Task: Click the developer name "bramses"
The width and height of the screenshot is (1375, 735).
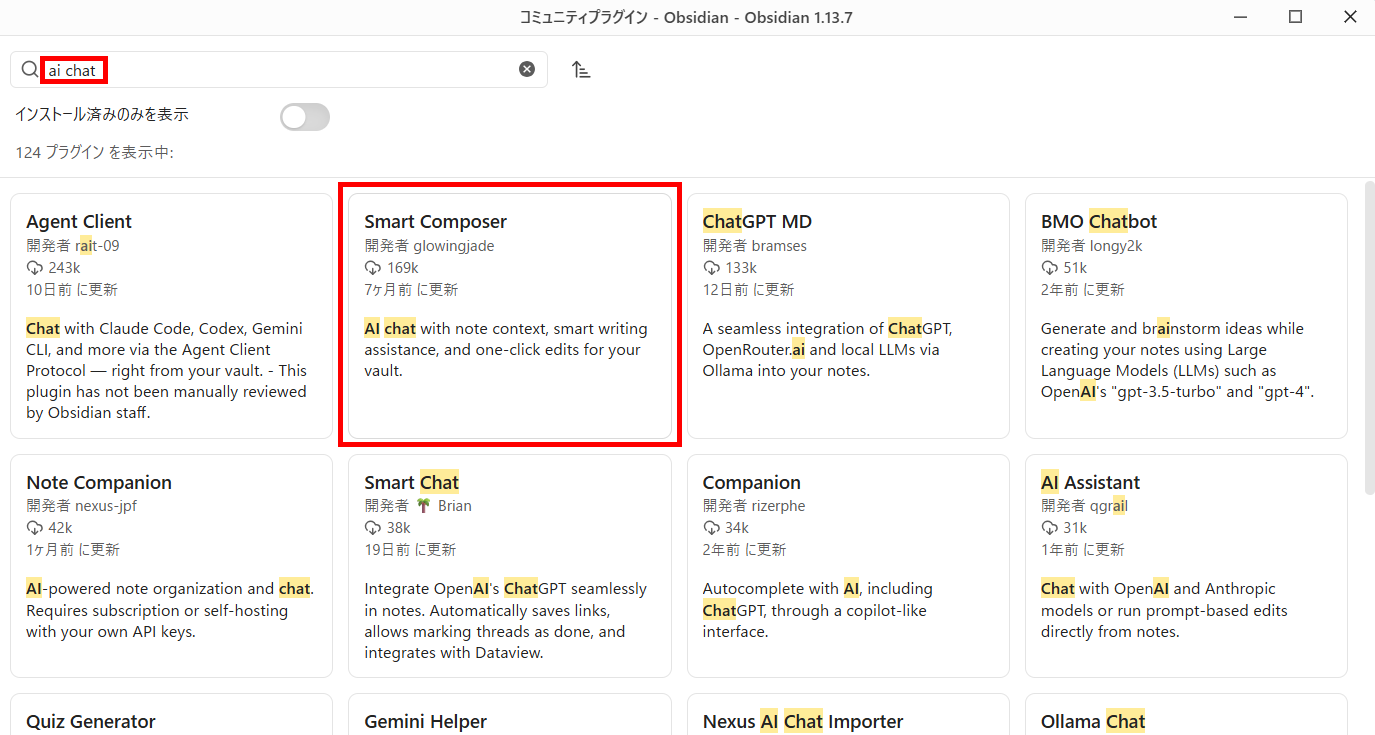Action: [x=779, y=246]
